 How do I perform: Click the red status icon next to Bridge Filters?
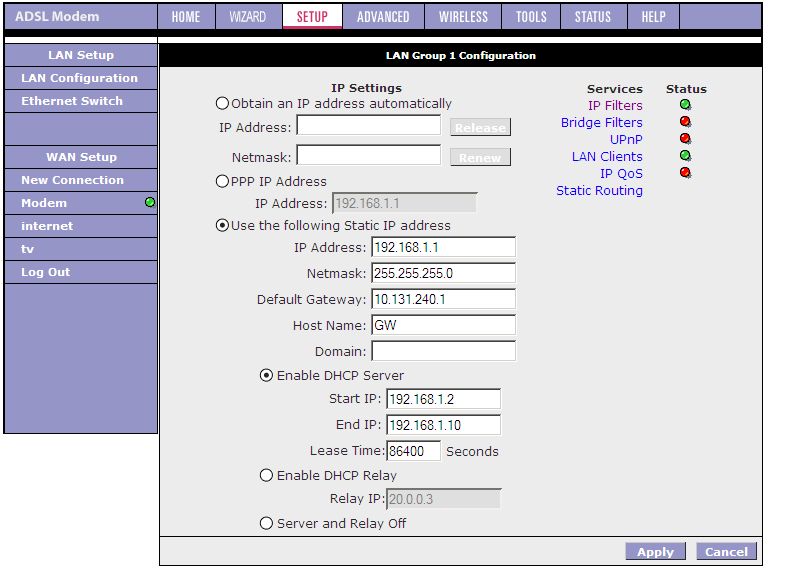(x=685, y=122)
